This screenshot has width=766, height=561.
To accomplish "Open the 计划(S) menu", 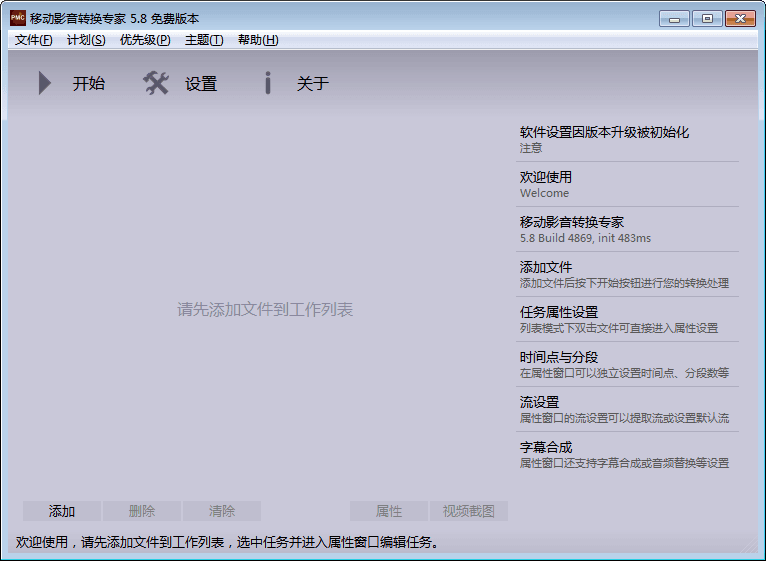I will point(86,40).
